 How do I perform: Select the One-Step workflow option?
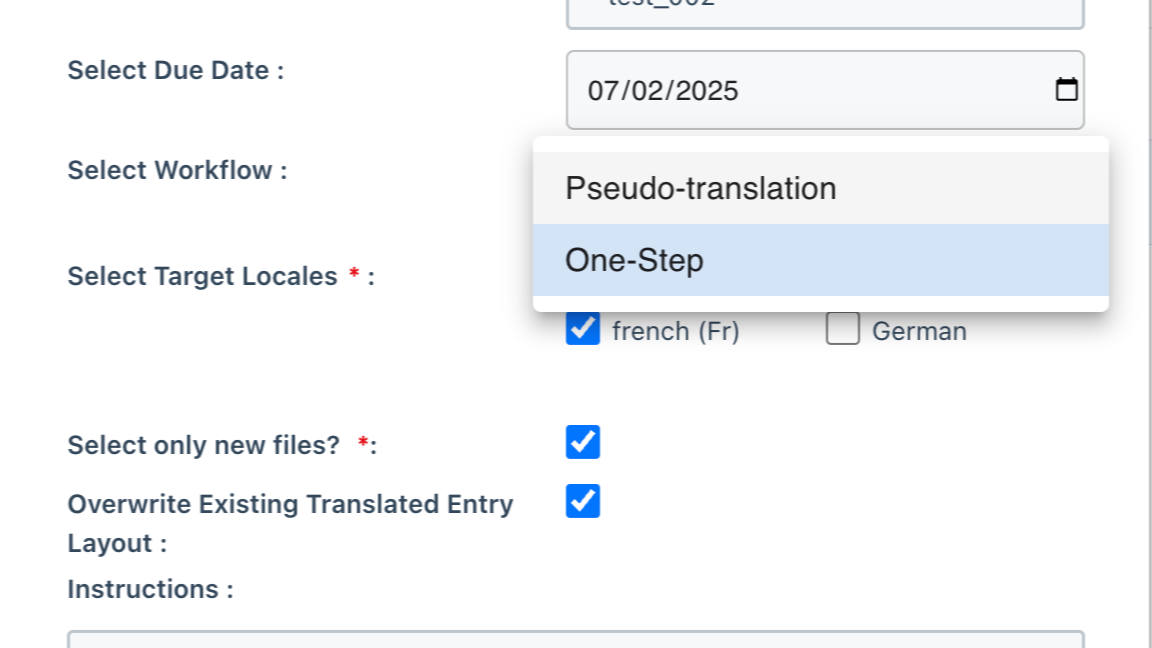(634, 260)
